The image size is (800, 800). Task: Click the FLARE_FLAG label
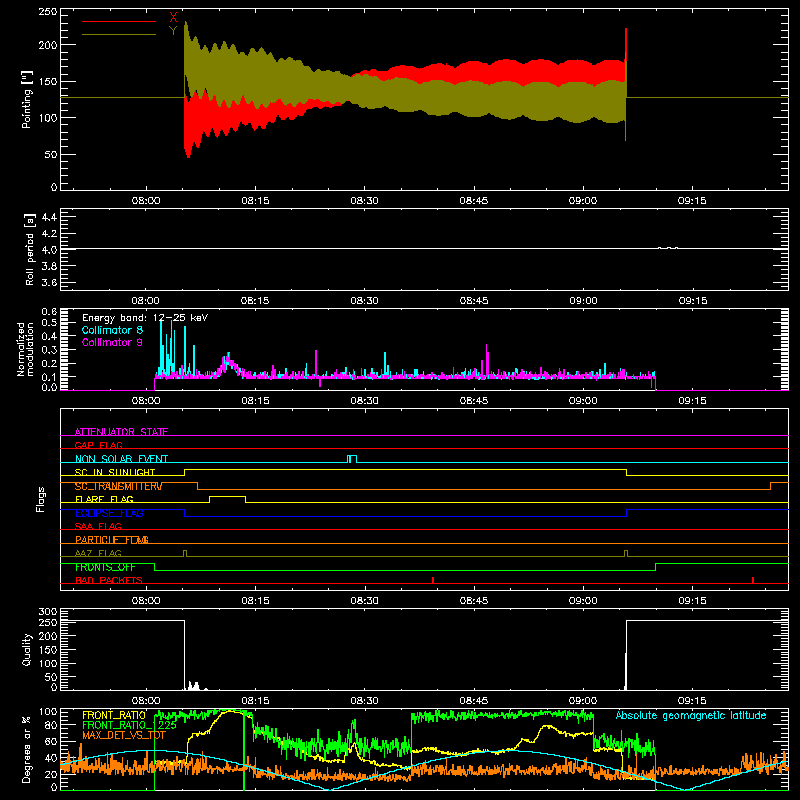(x=104, y=499)
